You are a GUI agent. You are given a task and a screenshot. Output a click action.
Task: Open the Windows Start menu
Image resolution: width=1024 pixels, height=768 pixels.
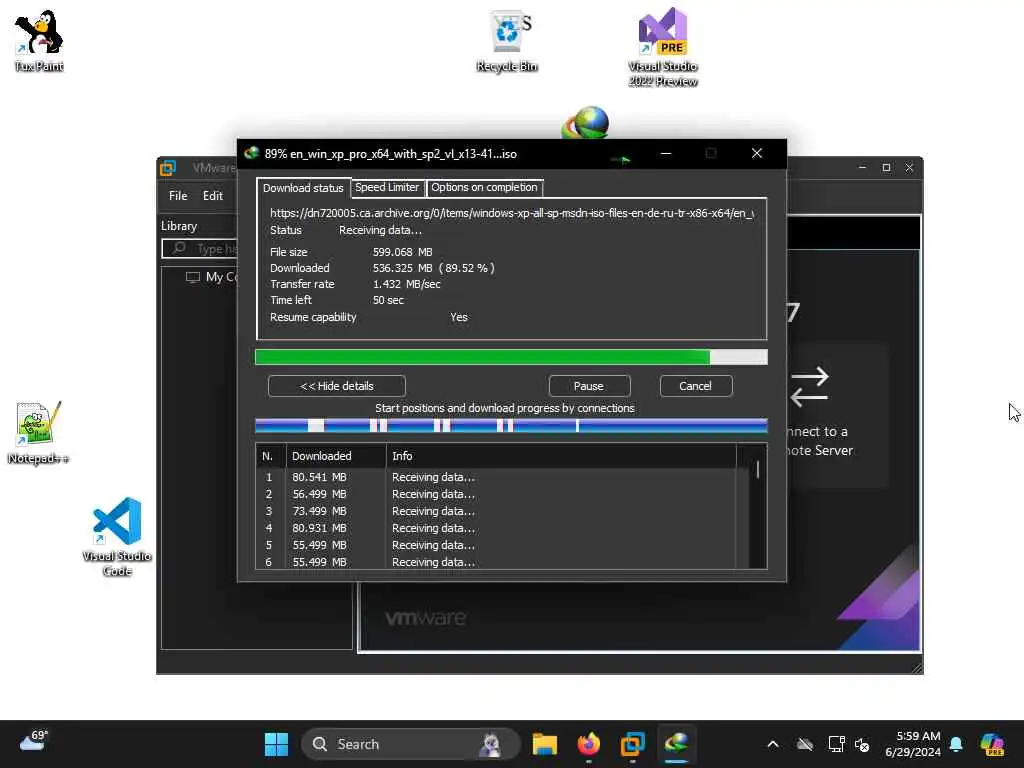[x=276, y=744]
